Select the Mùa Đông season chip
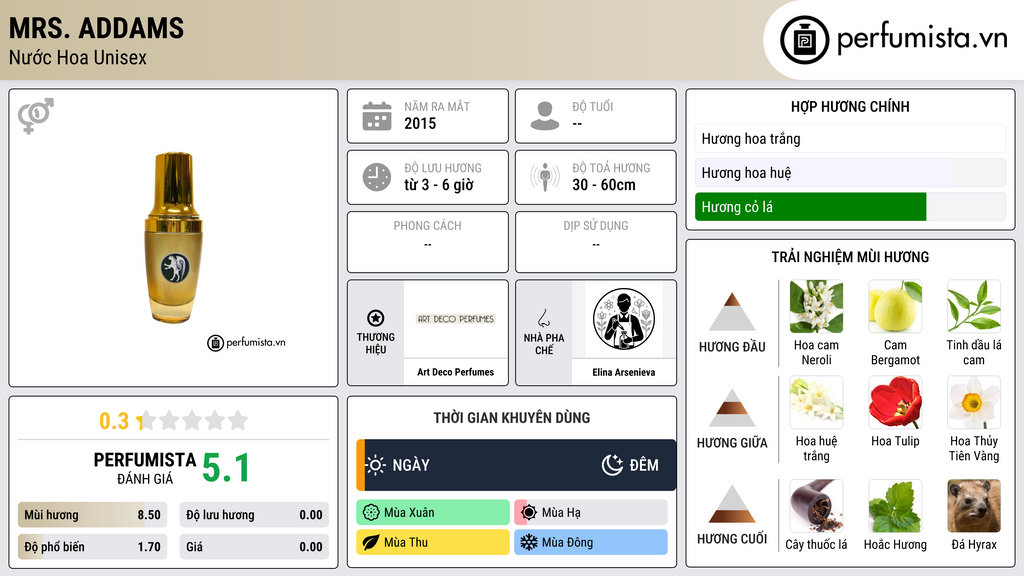The height and width of the screenshot is (576, 1024). point(591,542)
